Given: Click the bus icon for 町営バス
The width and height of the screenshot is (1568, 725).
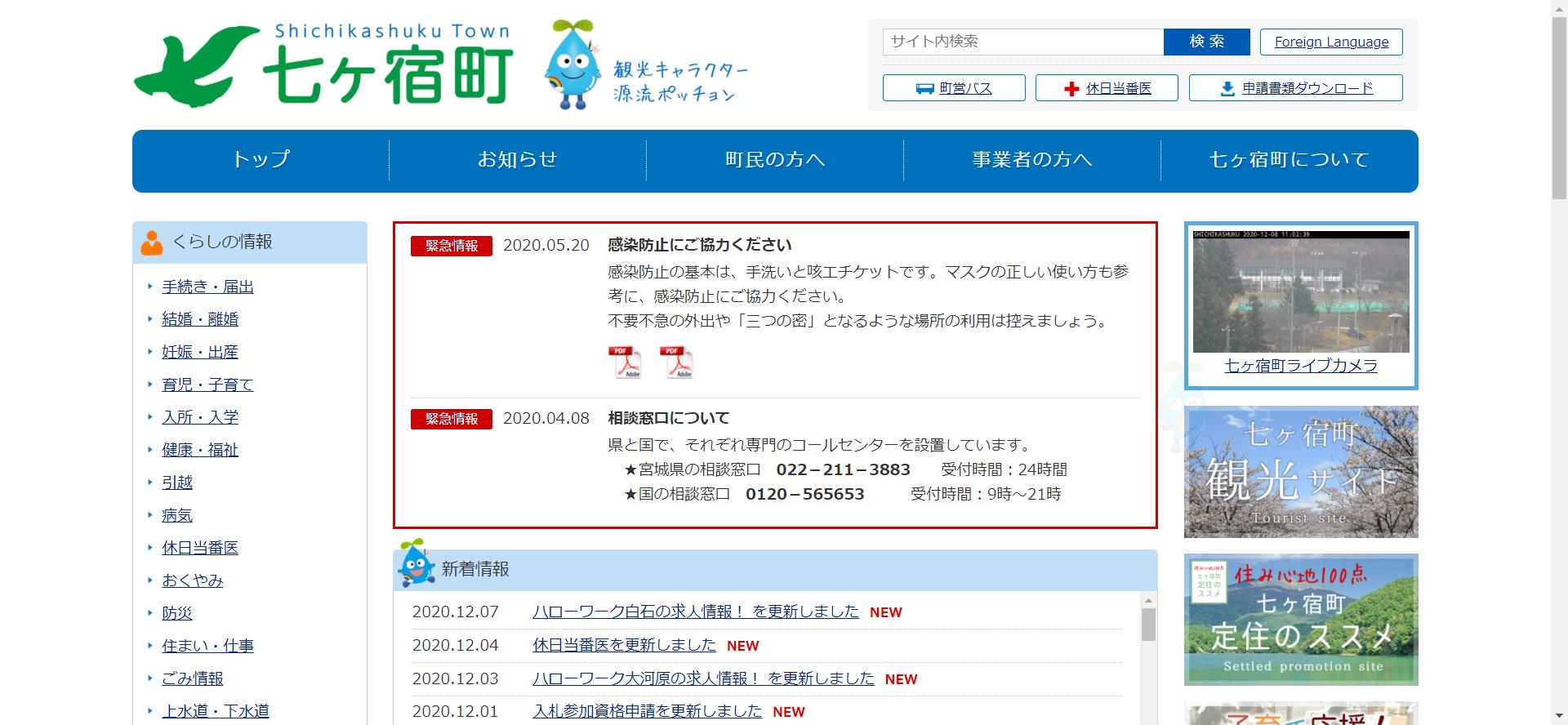Looking at the screenshot, I should [924, 88].
